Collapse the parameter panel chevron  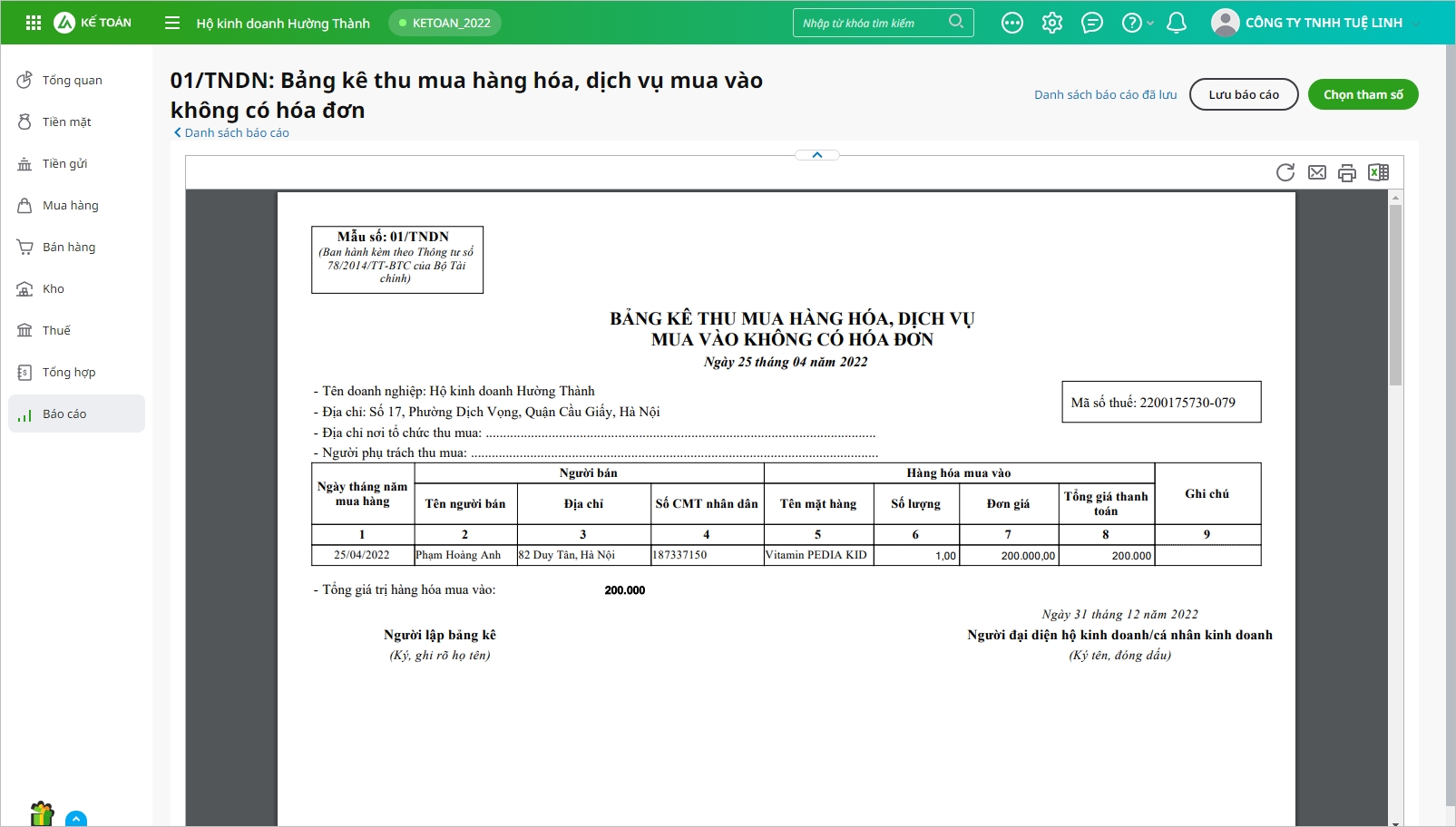pyautogui.click(x=816, y=155)
